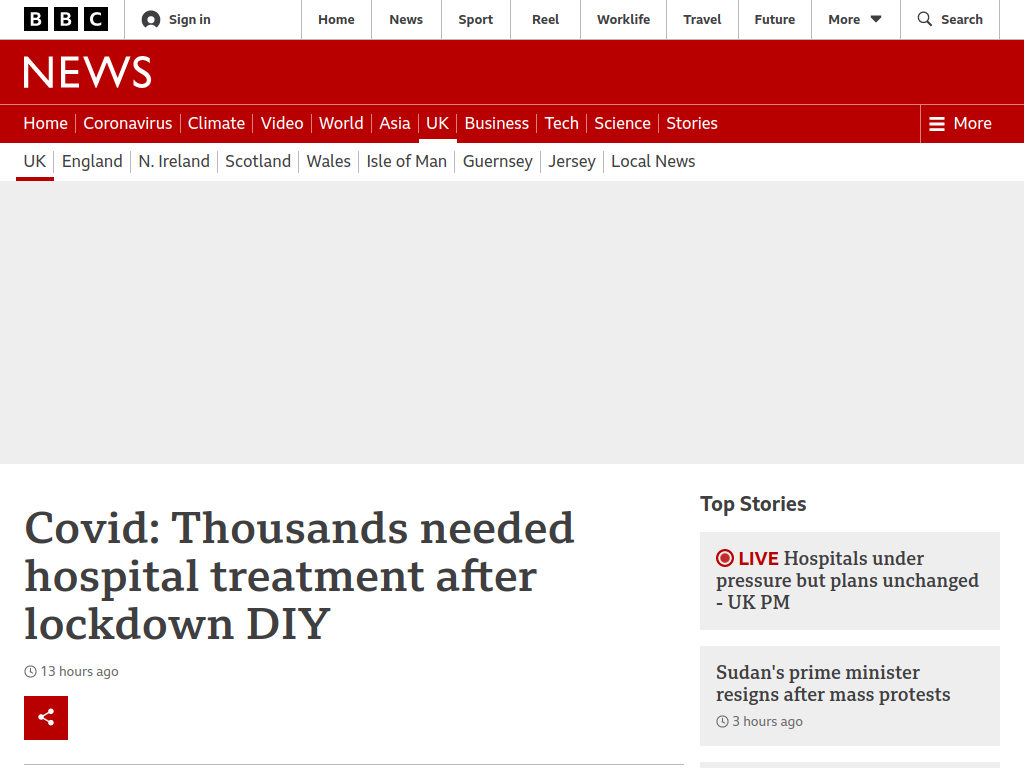Select the Local News link
The image size is (1024, 768).
pos(653,161)
